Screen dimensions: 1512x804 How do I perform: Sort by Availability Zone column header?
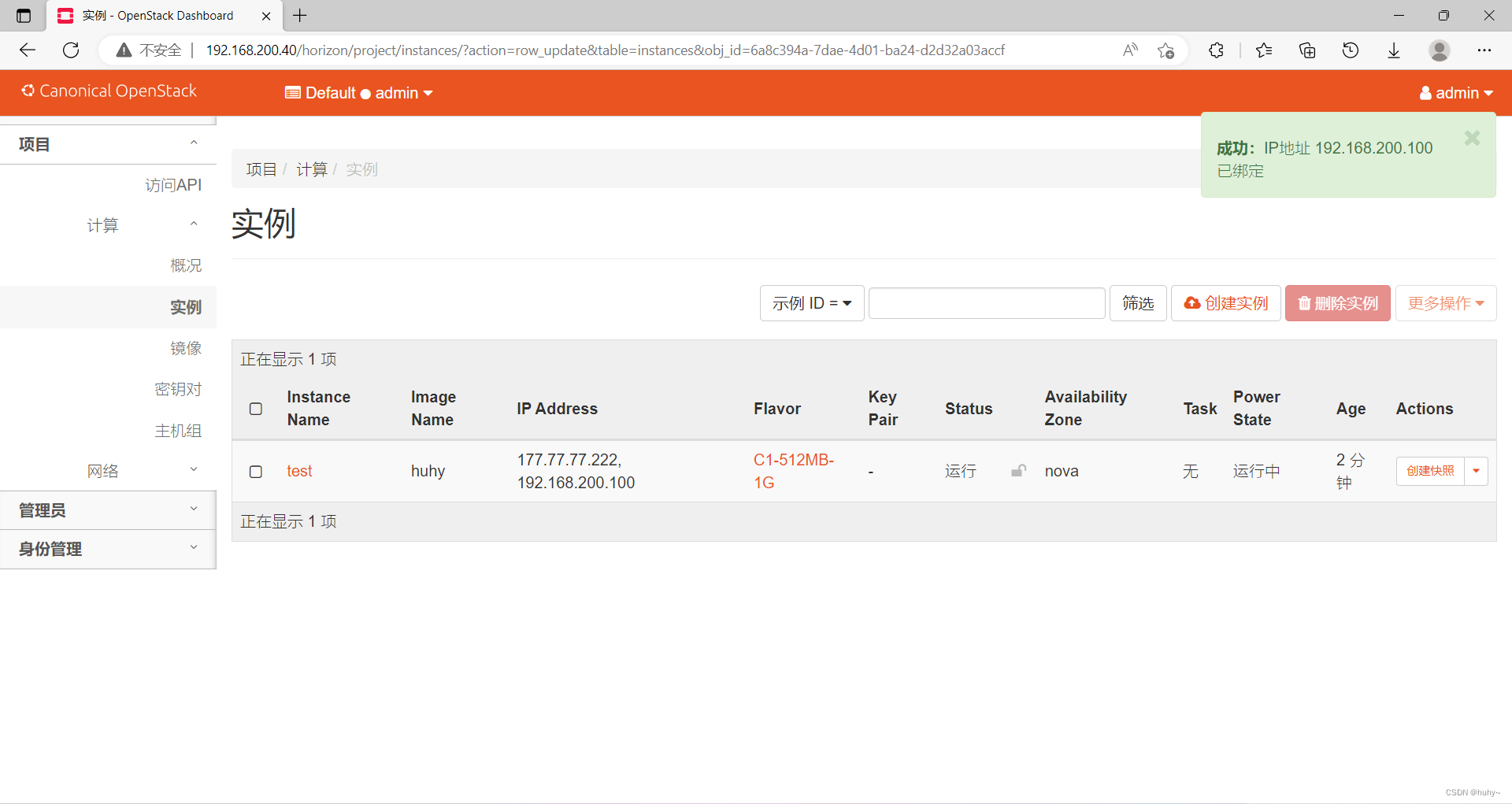(x=1086, y=408)
